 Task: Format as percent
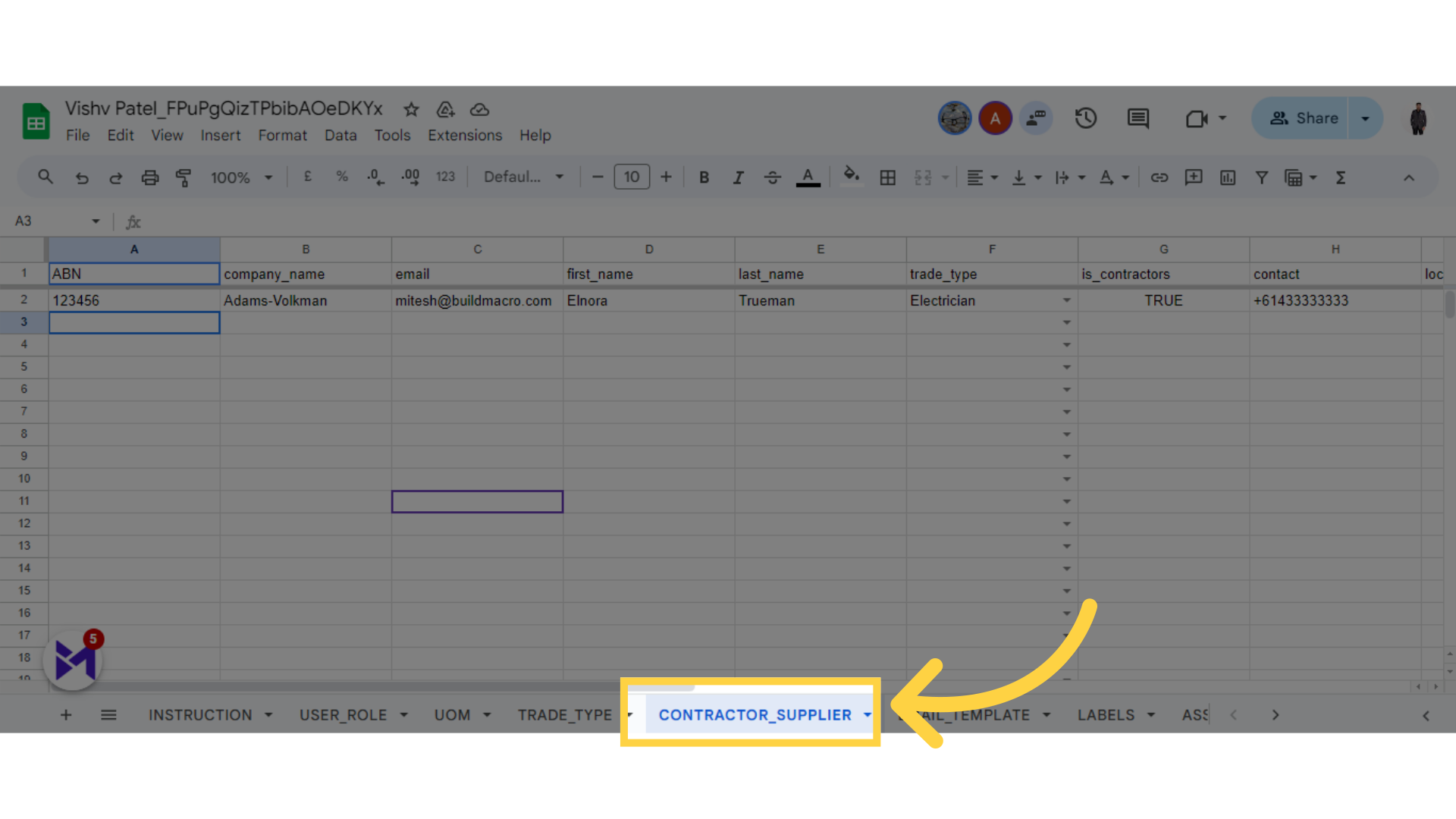[342, 177]
